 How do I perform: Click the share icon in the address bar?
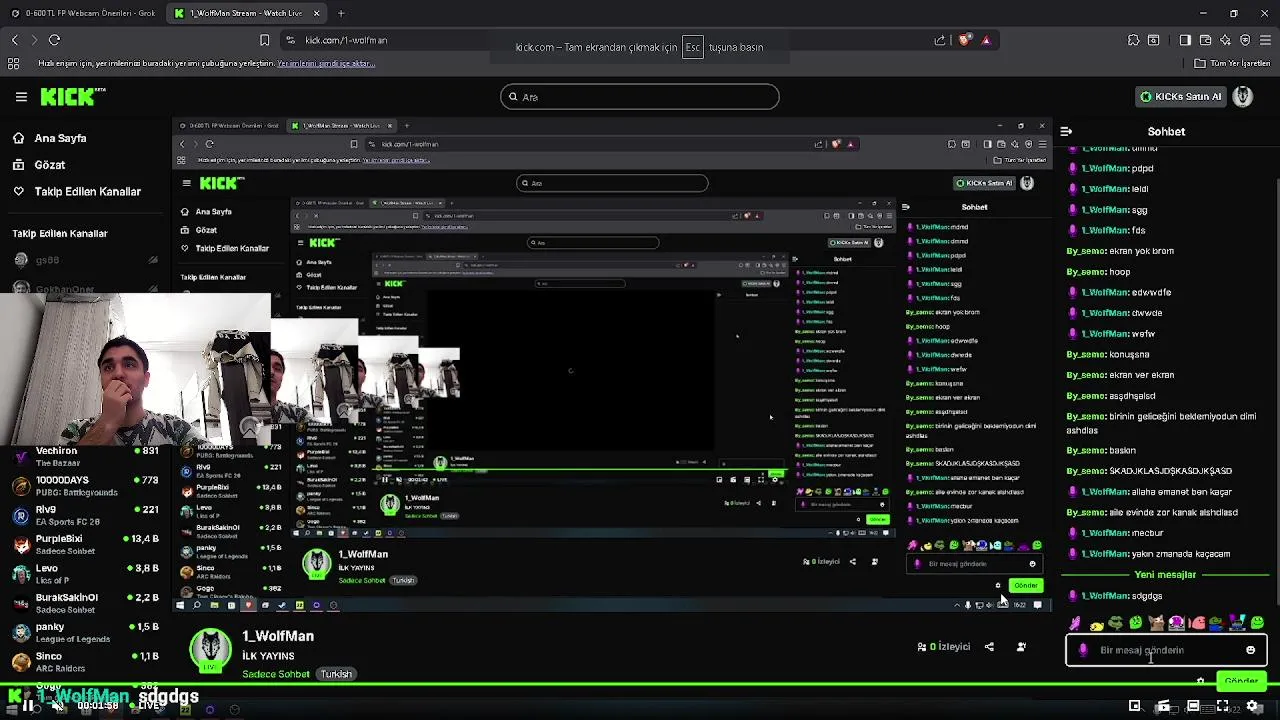939,40
